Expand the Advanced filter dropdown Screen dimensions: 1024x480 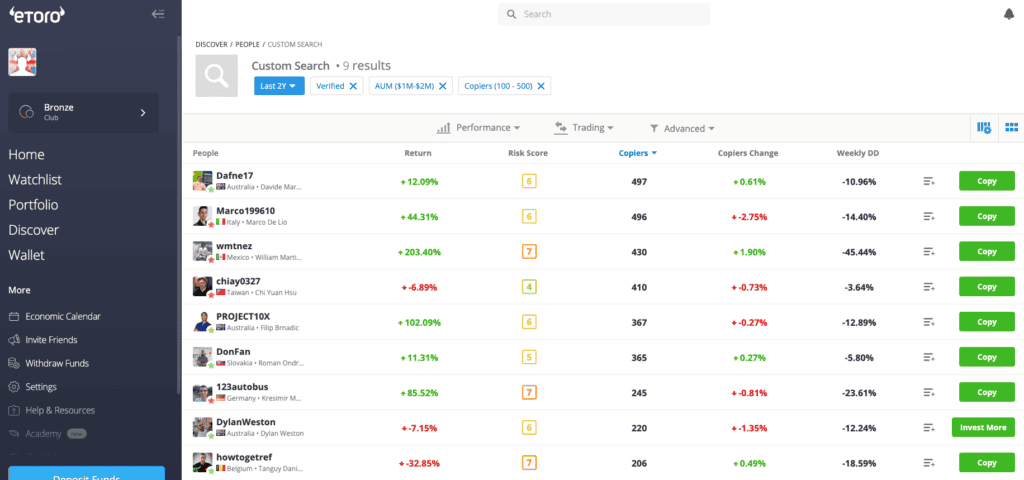click(682, 128)
